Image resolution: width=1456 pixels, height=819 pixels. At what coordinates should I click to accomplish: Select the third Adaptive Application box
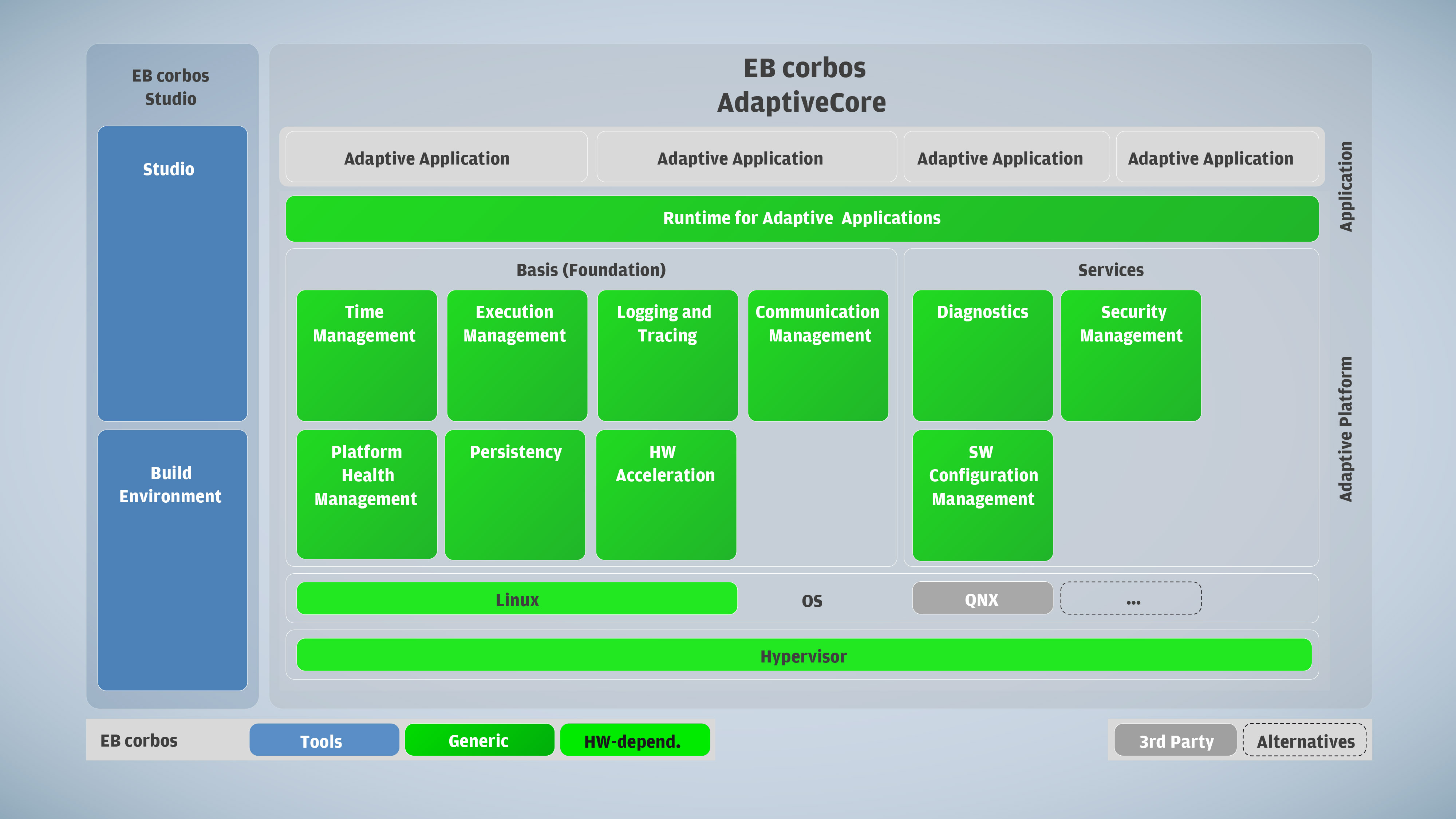(1006, 157)
